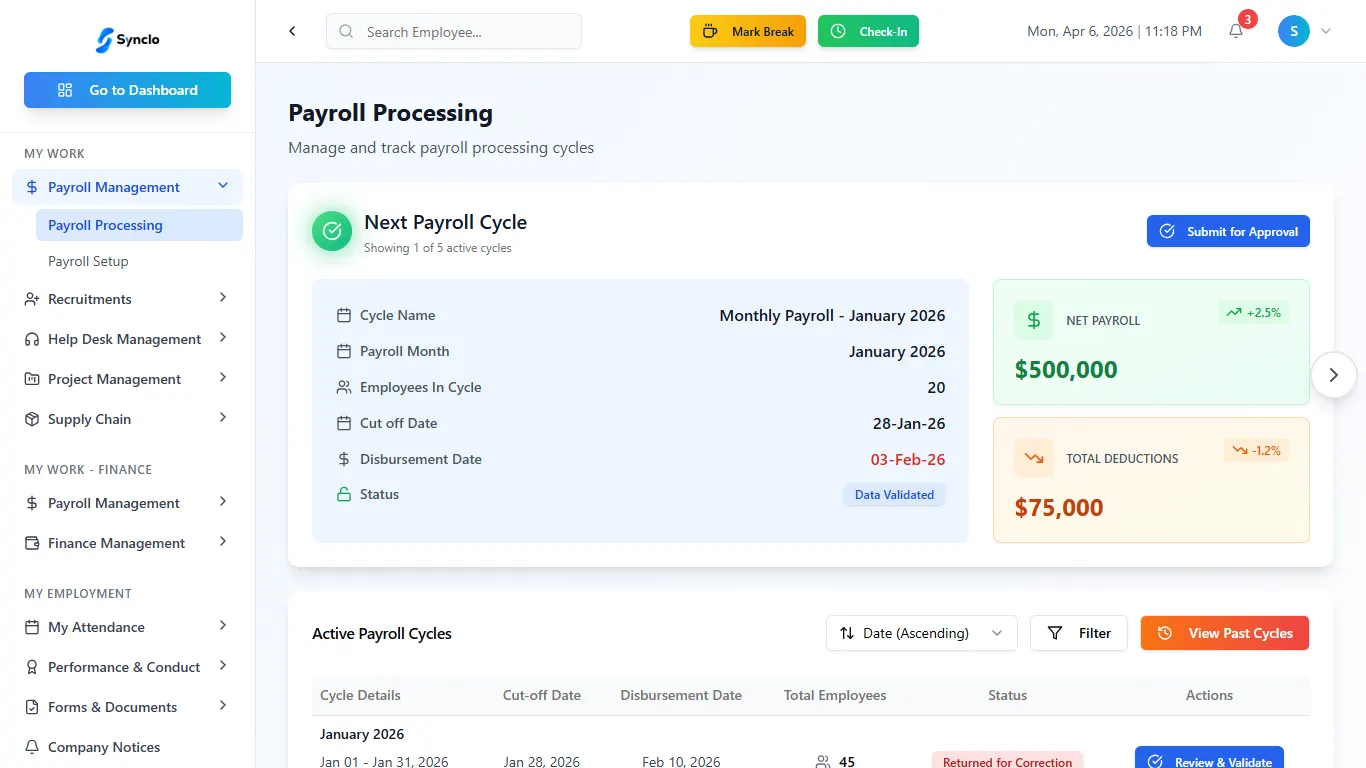Click the notification bell icon
This screenshot has height=768, width=1366.
(1236, 31)
